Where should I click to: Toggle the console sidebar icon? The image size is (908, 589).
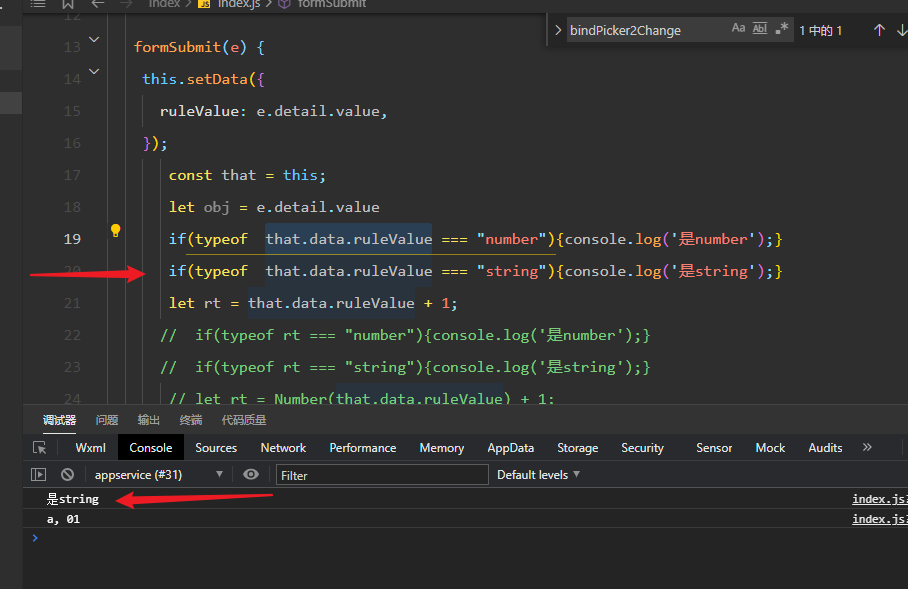click(38, 475)
